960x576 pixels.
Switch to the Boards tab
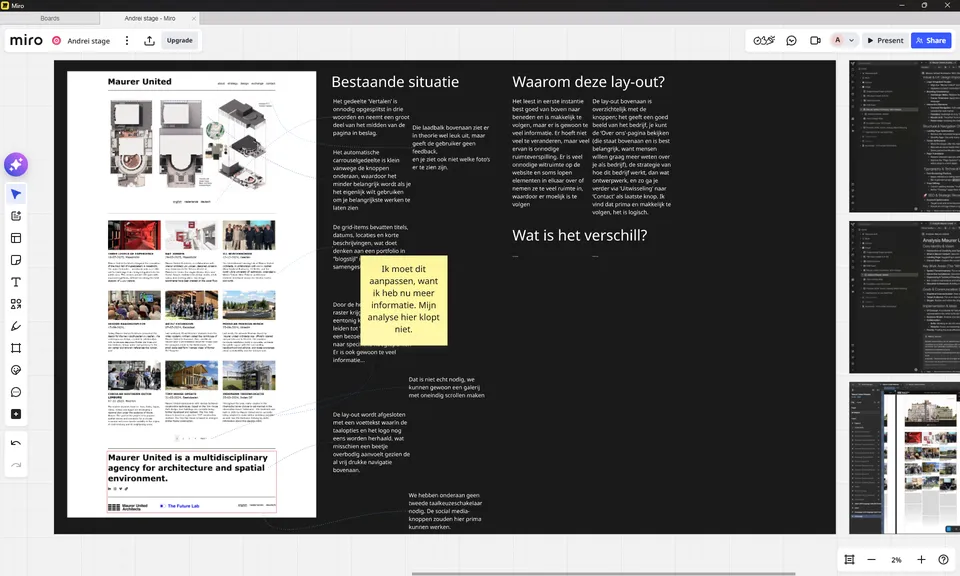(50, 18)
